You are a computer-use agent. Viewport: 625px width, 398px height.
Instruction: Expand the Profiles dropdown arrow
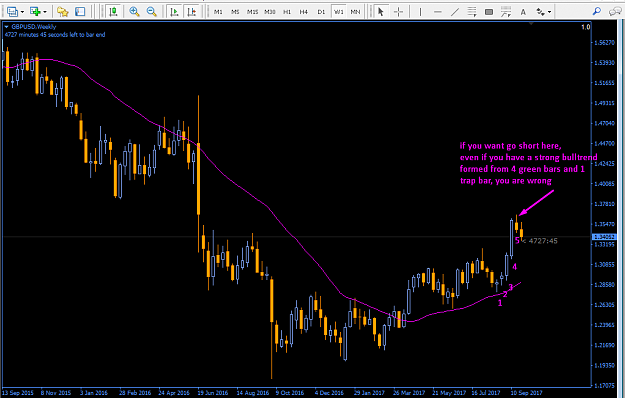tap(22, 12)
